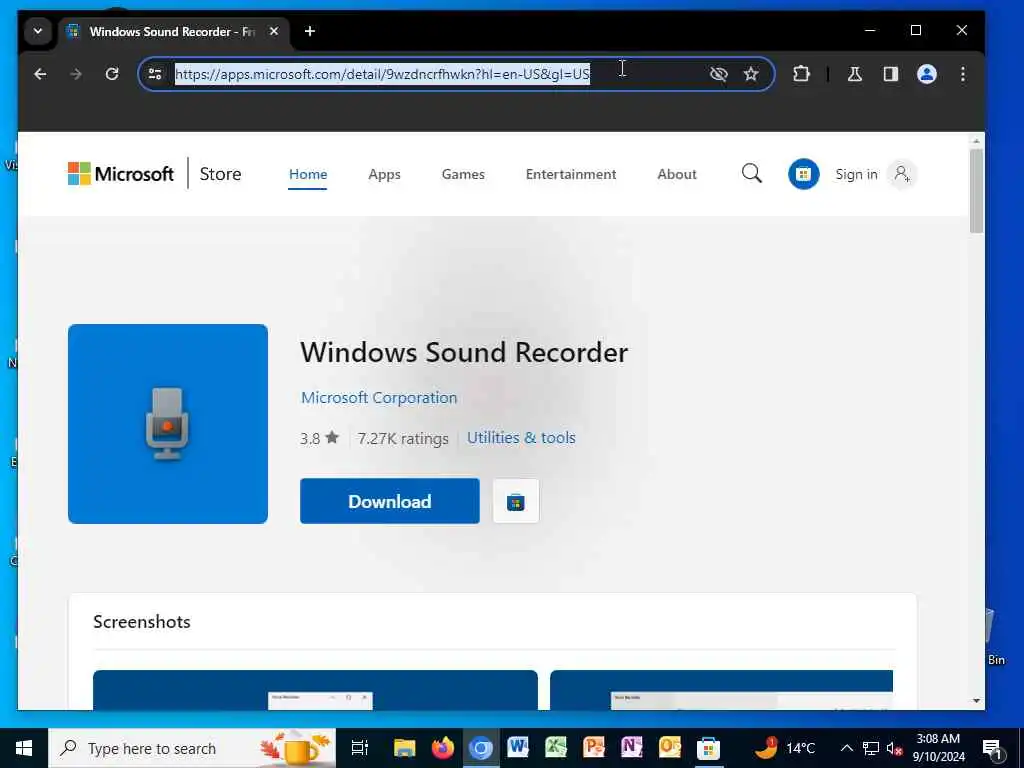Screen dimensions: 1024x768
Task: Open the 14°C weather widget
Action: click(x=786, y=748)
